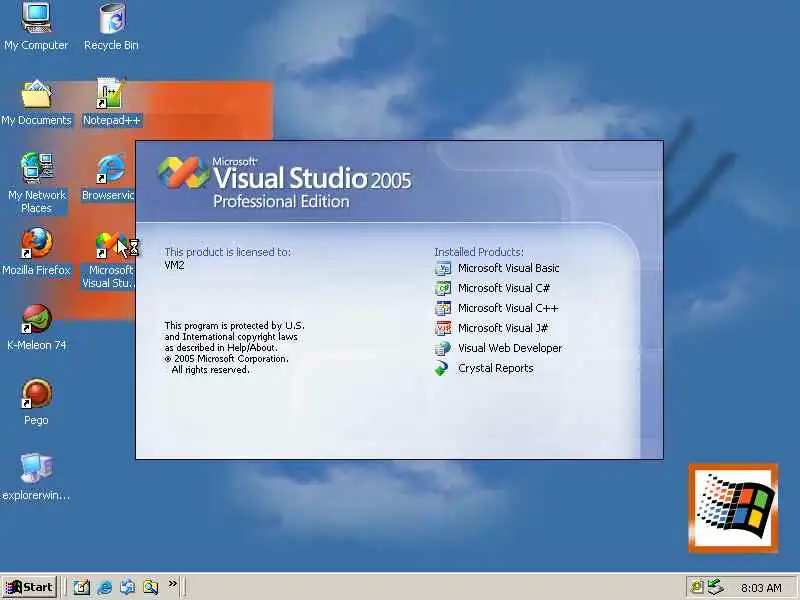
Task: Click the Visual Studio 2005 splash logo
Action: (x=183, y=172)
